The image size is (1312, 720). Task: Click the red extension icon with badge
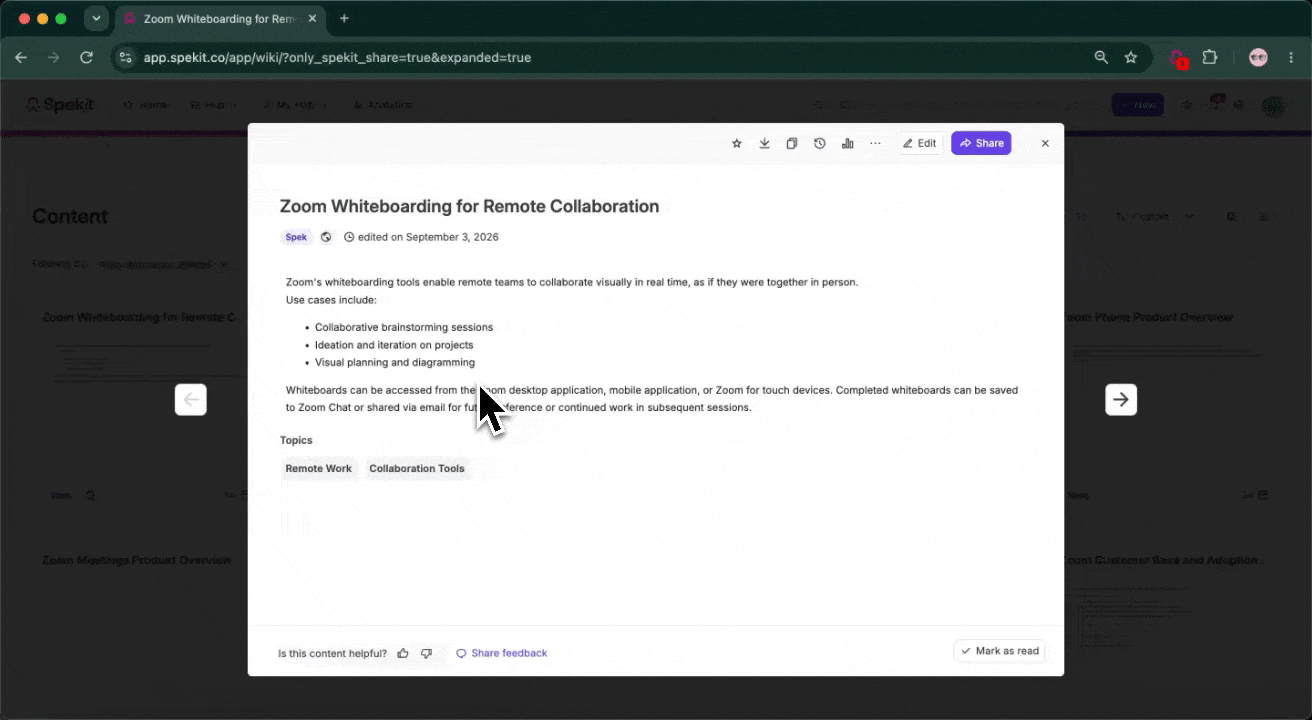[1178, 58]
